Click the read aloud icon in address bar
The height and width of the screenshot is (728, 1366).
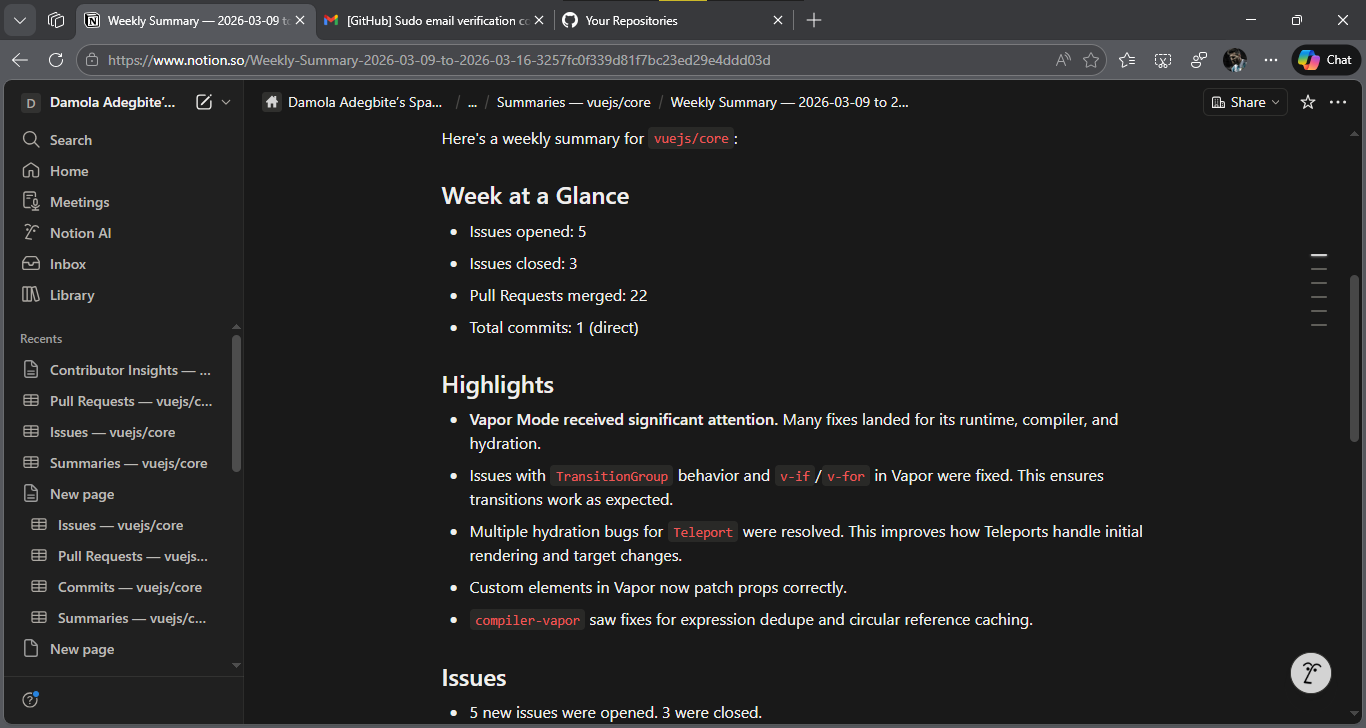(x=1063, y=60)
